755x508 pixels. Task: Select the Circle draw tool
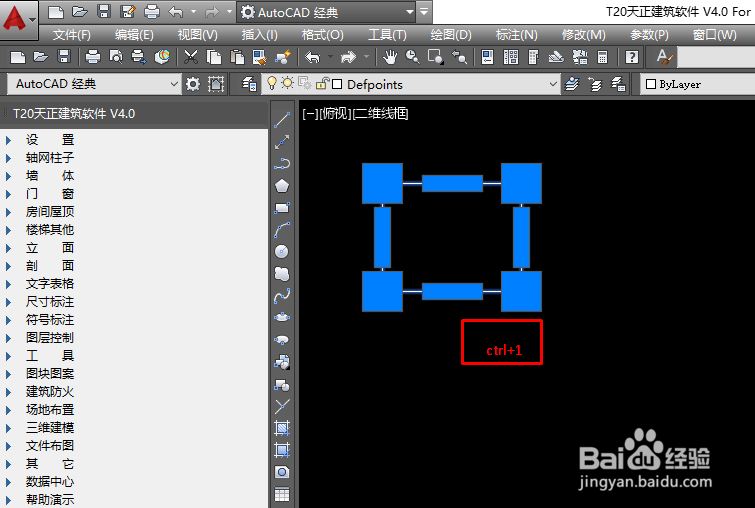[x=282, y=251]
